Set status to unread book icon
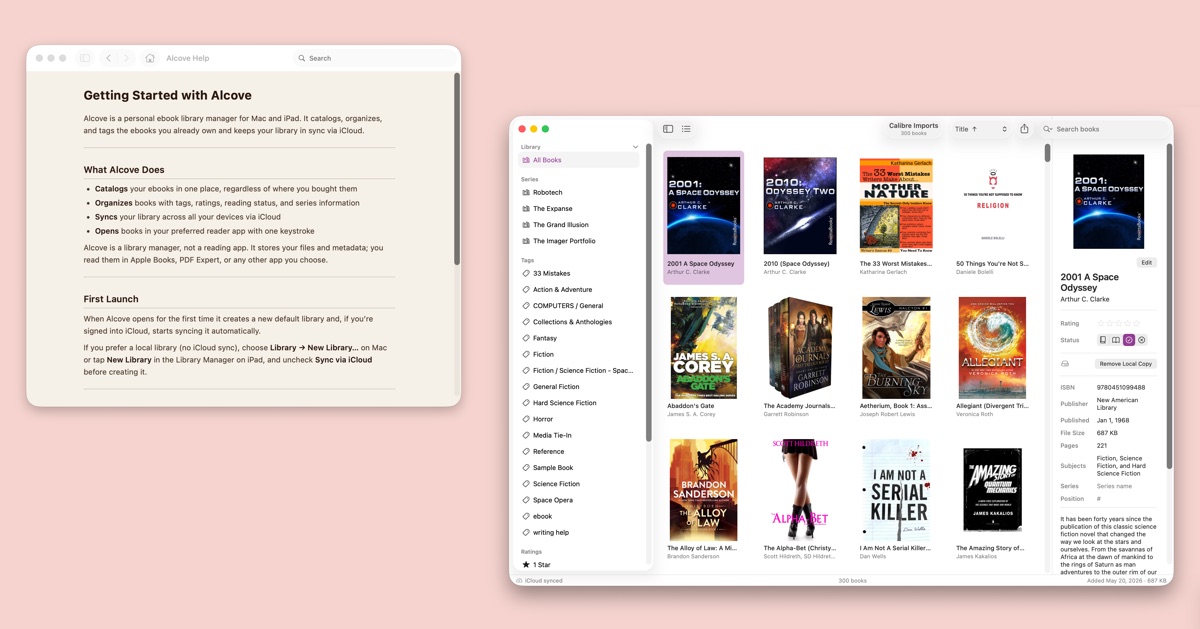The height and width of the screenshot is (629, 1200). pyautogui.click(x=1103, y=340)
